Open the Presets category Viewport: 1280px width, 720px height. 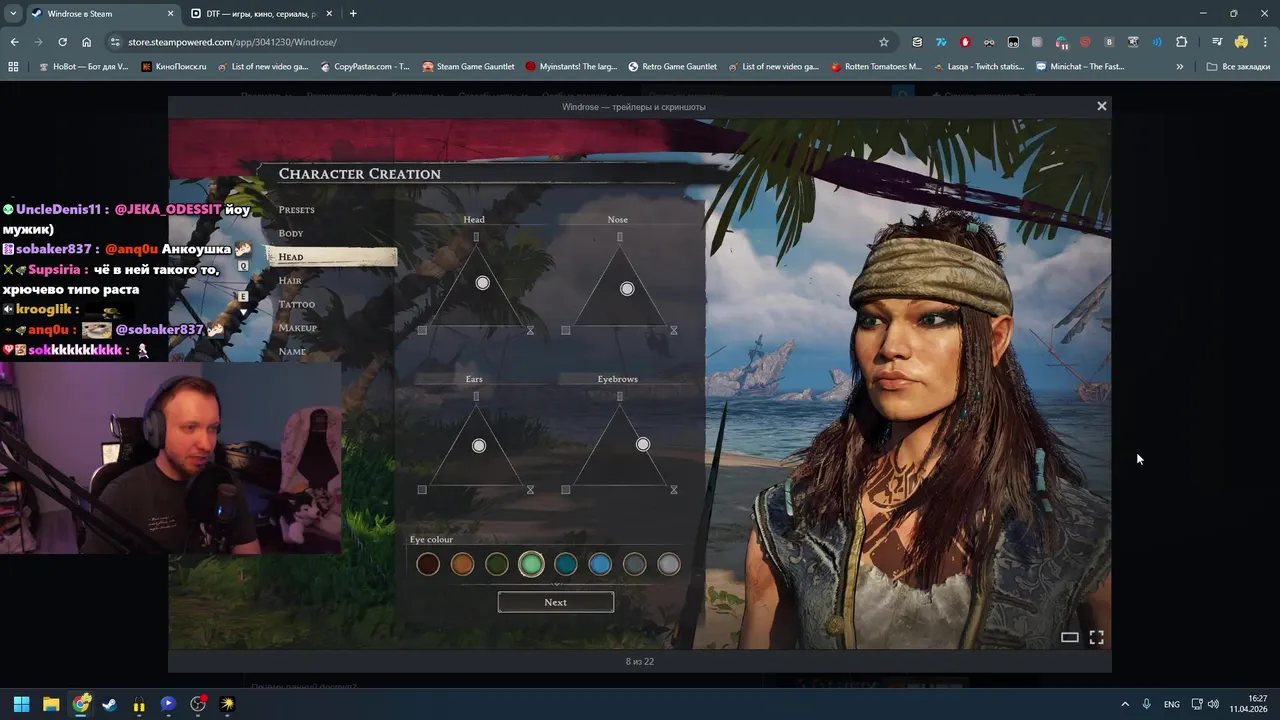(296, 210)
